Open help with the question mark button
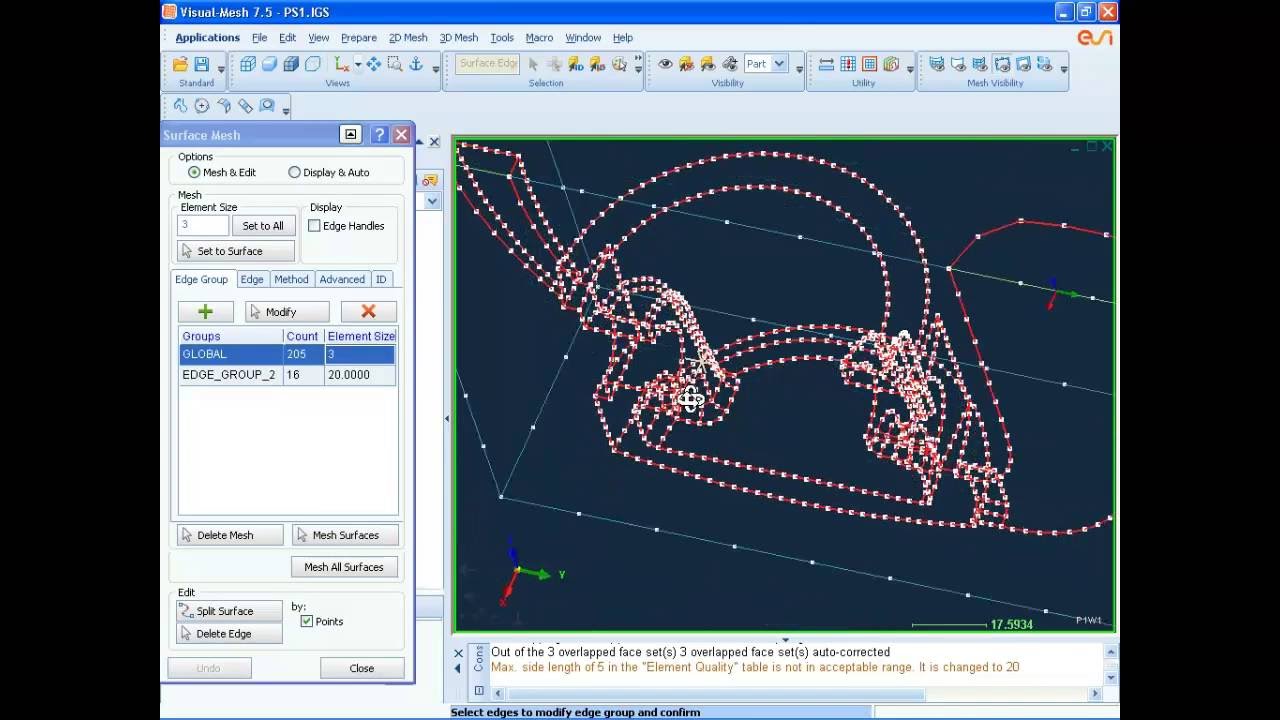The width and height of the screenshot is (1280, 720). pyautogui.click(x=379, y=134)
